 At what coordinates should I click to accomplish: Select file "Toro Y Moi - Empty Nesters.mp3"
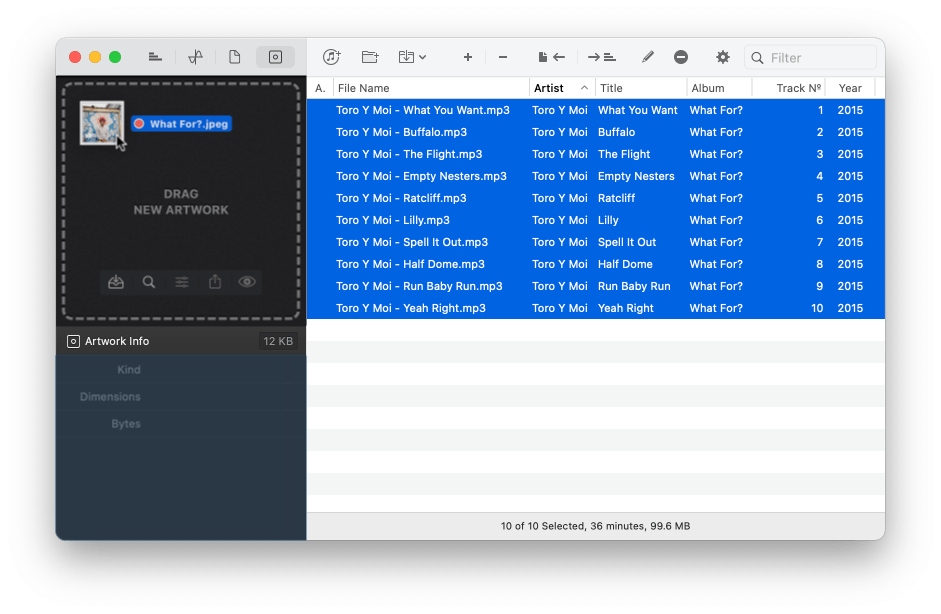click(x=421, y=176)
